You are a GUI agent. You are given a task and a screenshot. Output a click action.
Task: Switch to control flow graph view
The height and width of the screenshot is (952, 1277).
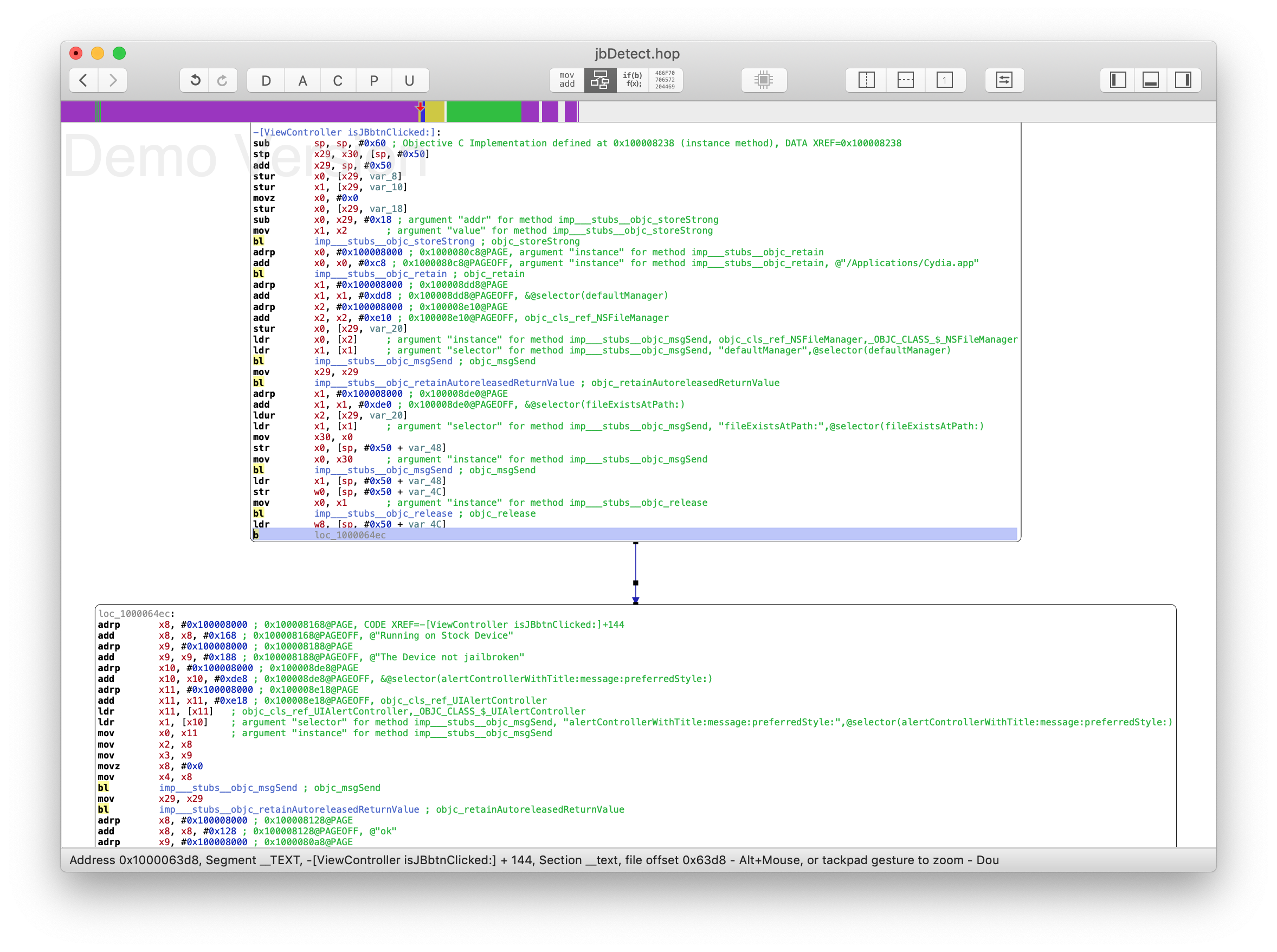(x=600, y=80)
